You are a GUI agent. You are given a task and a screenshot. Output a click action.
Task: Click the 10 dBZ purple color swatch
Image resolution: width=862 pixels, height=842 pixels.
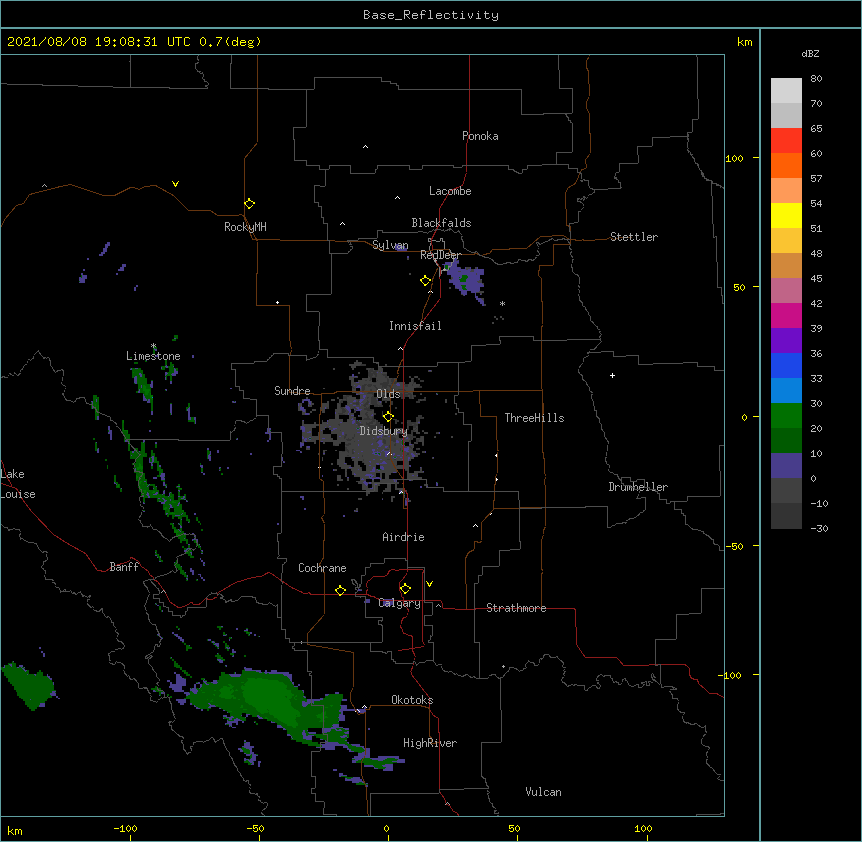786,466
